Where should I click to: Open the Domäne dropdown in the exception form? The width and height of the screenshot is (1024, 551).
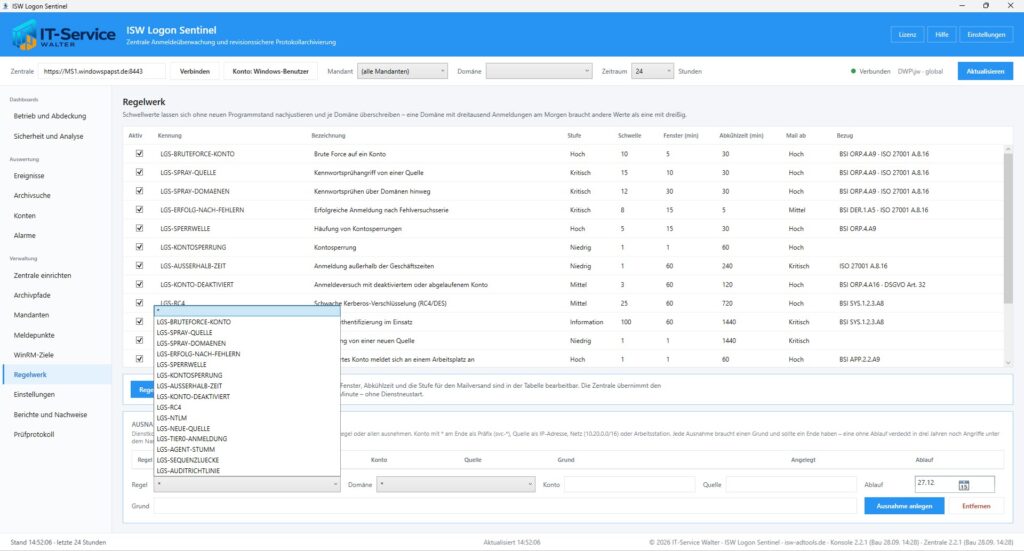pyautogui.click(x=455, y=484)
